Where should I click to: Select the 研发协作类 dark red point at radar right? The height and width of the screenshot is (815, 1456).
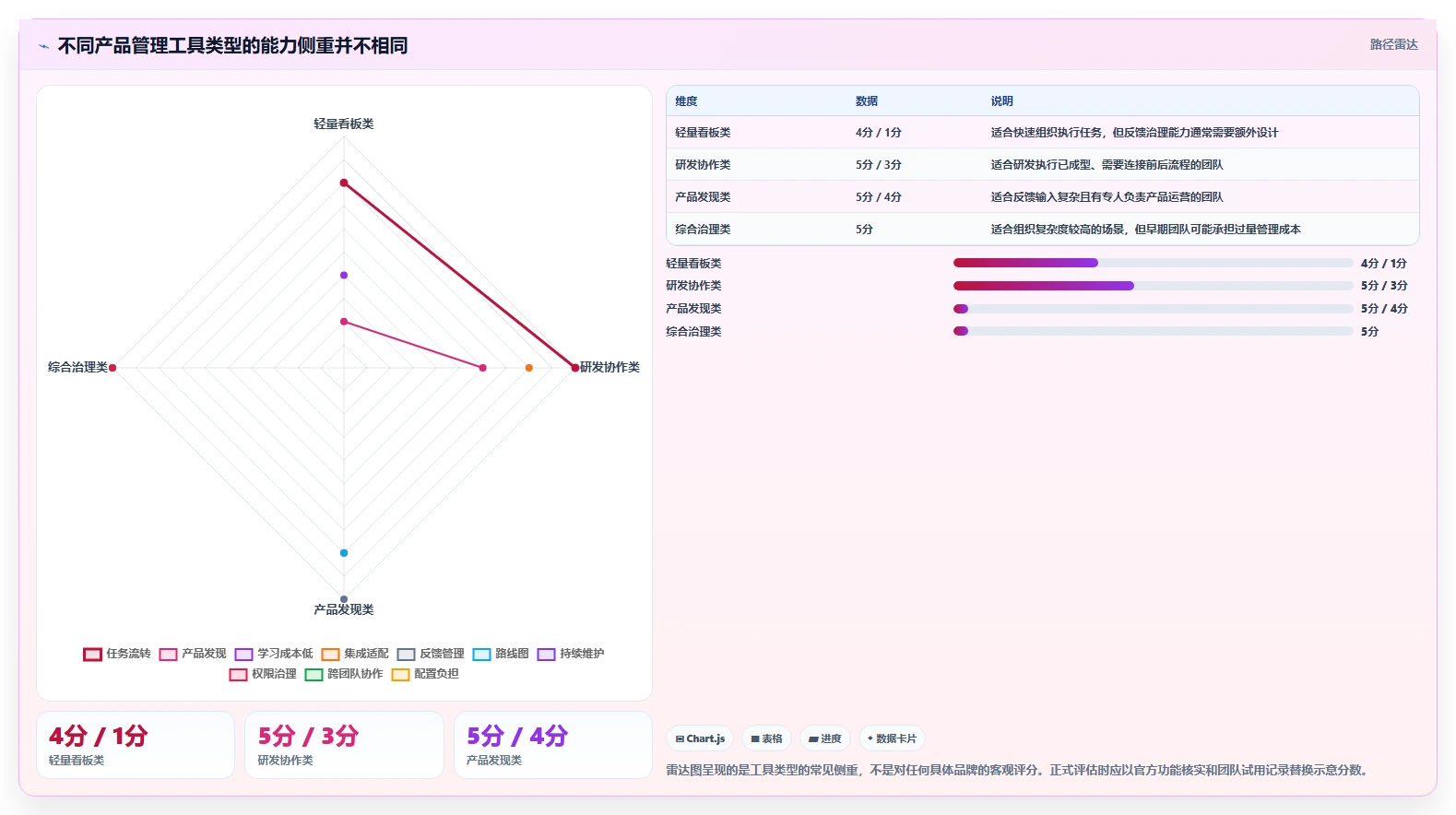575,368
